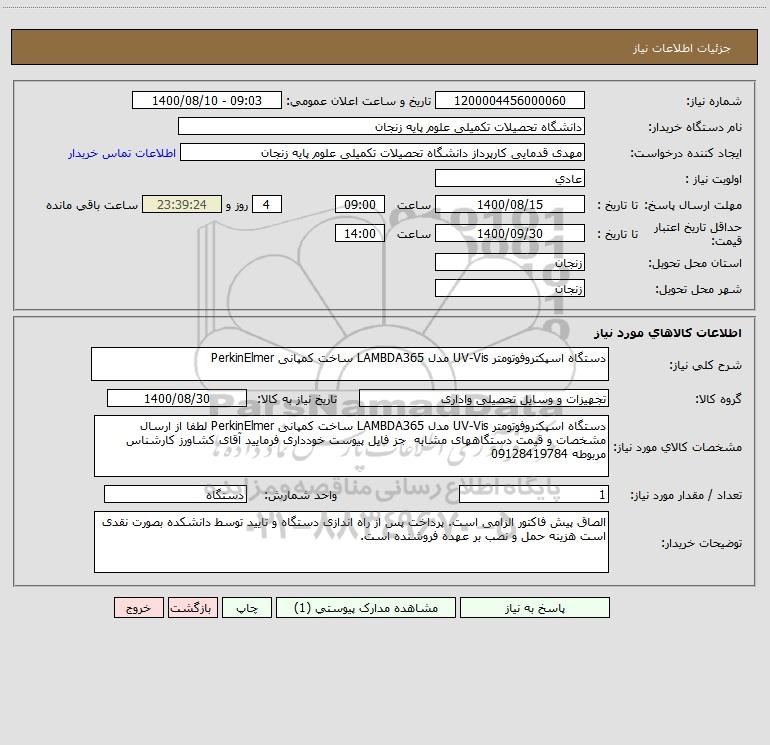
Task: Click the label 'تاریخ و ساعت اعلان عمومی:'
Action: [x=358, y=101]
